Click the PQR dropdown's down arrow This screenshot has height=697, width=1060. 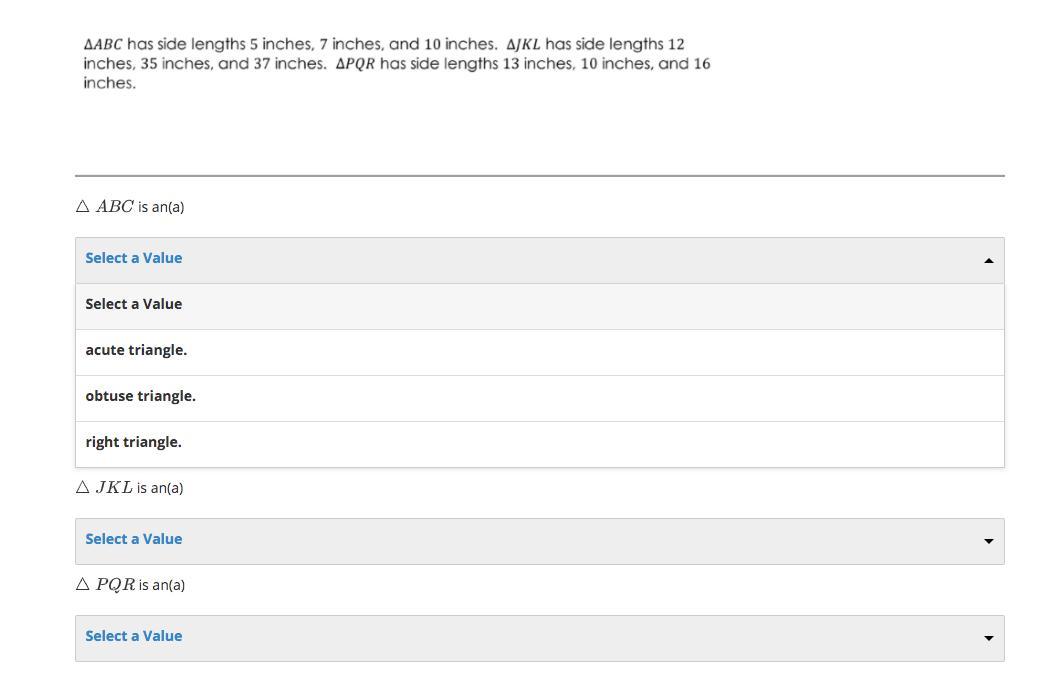pos(988,638)
